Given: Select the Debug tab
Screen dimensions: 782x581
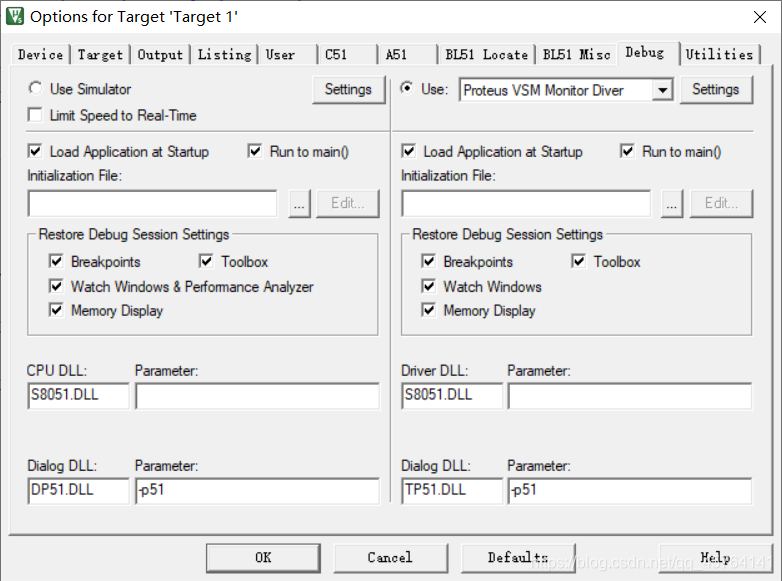Looking at the screenshot, I should tap(648, 53).
